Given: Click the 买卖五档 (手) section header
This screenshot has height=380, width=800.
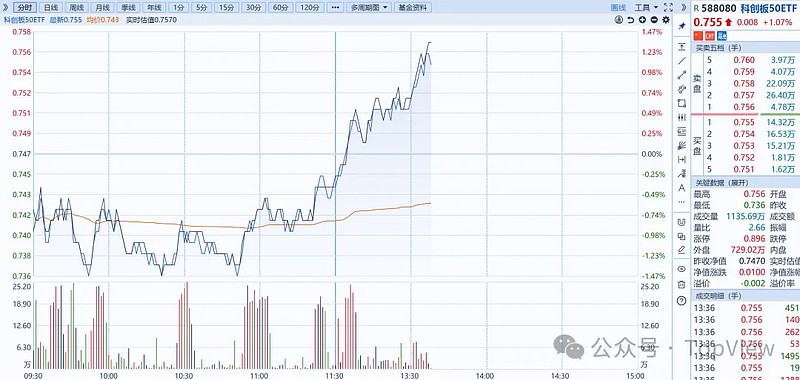Looking at the screenshot, I should point(745,48).
